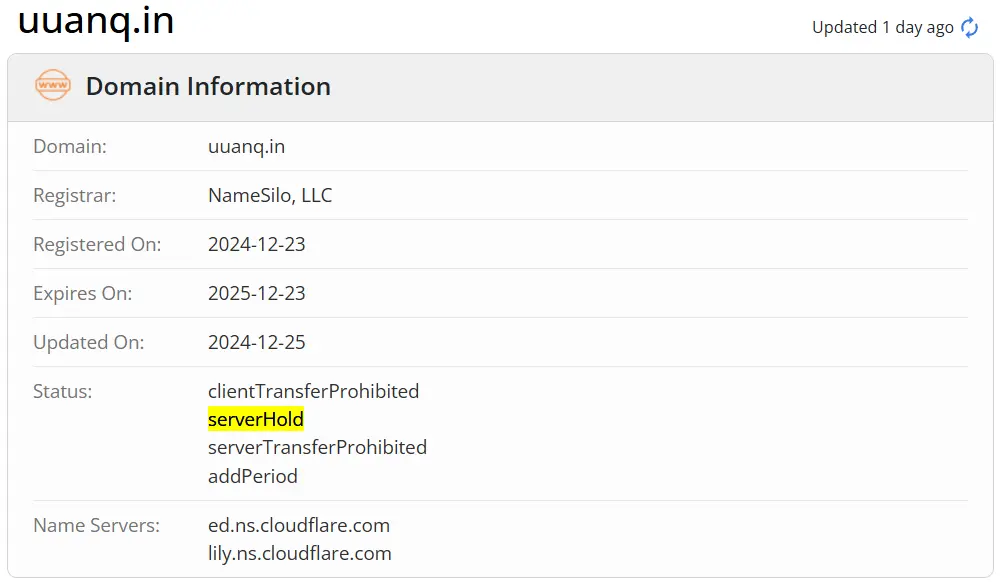Click the Status label

tap(62, 391)
